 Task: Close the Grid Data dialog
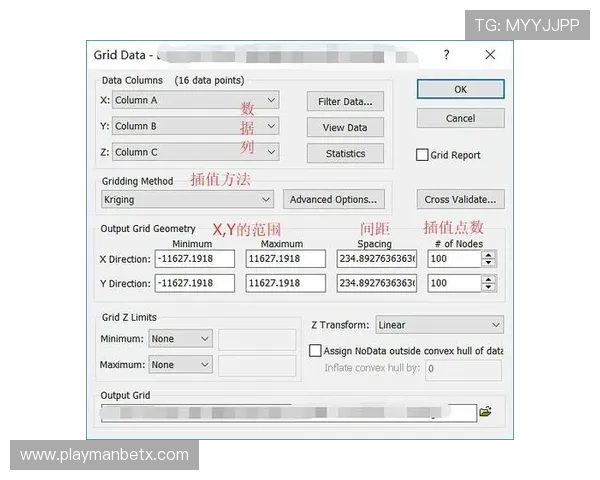[x=490, y=55]
